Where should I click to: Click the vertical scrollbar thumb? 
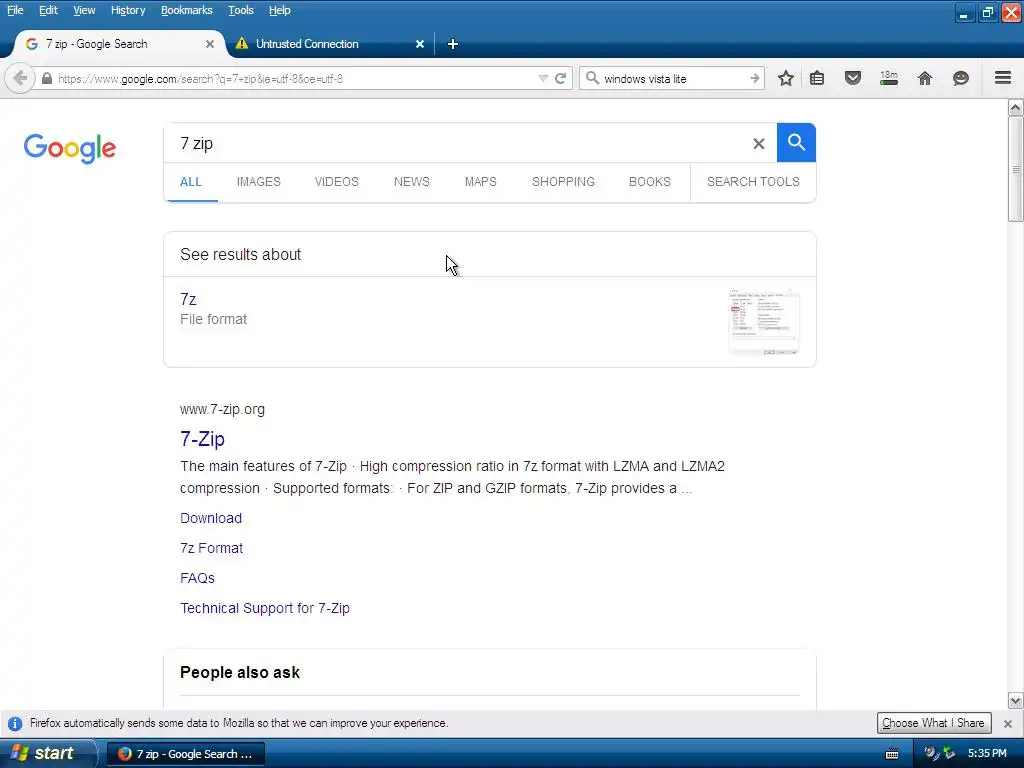1016,169
